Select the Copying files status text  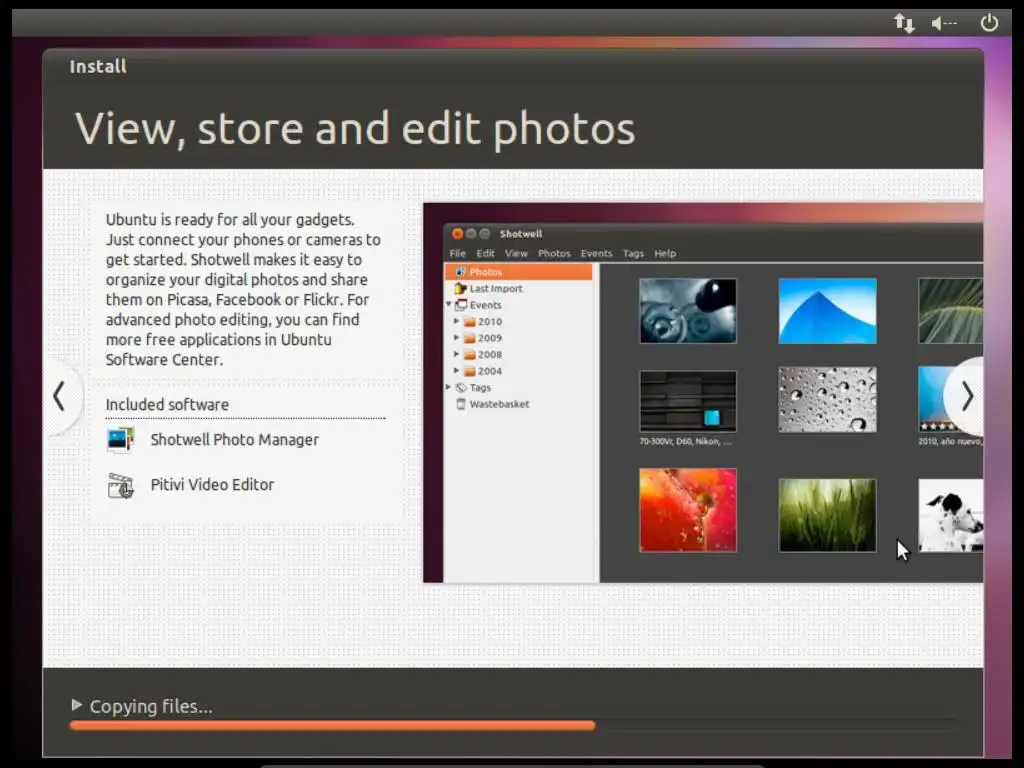(x=151, y=706)
